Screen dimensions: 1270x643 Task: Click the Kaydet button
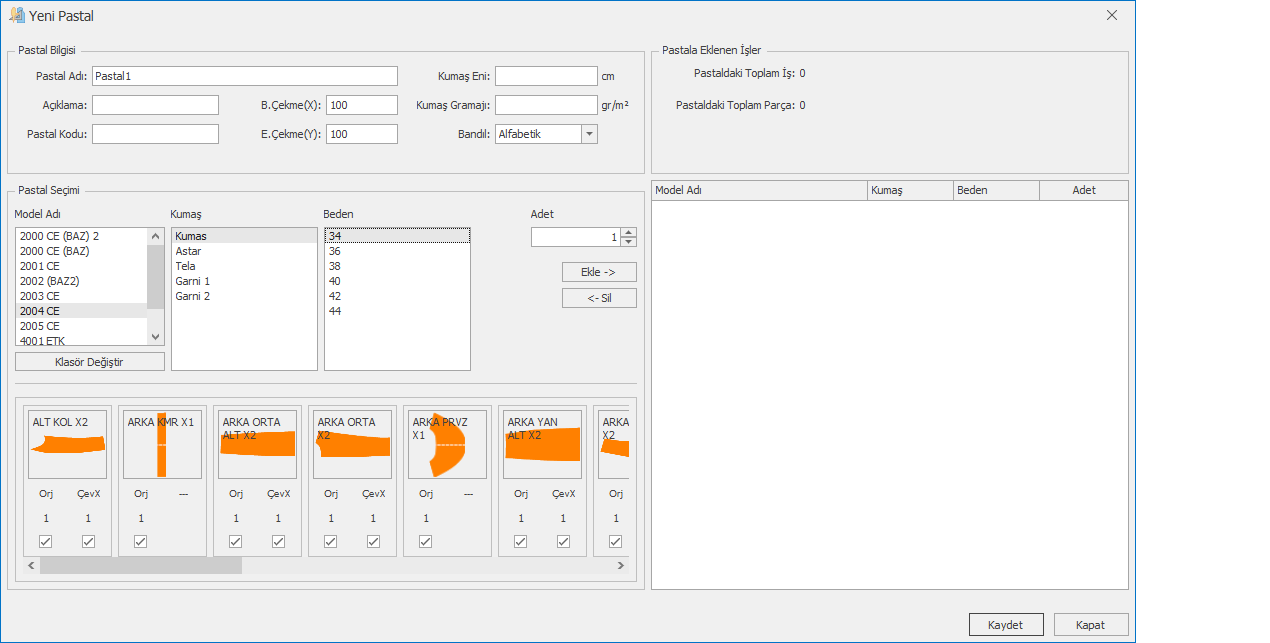1006,624
